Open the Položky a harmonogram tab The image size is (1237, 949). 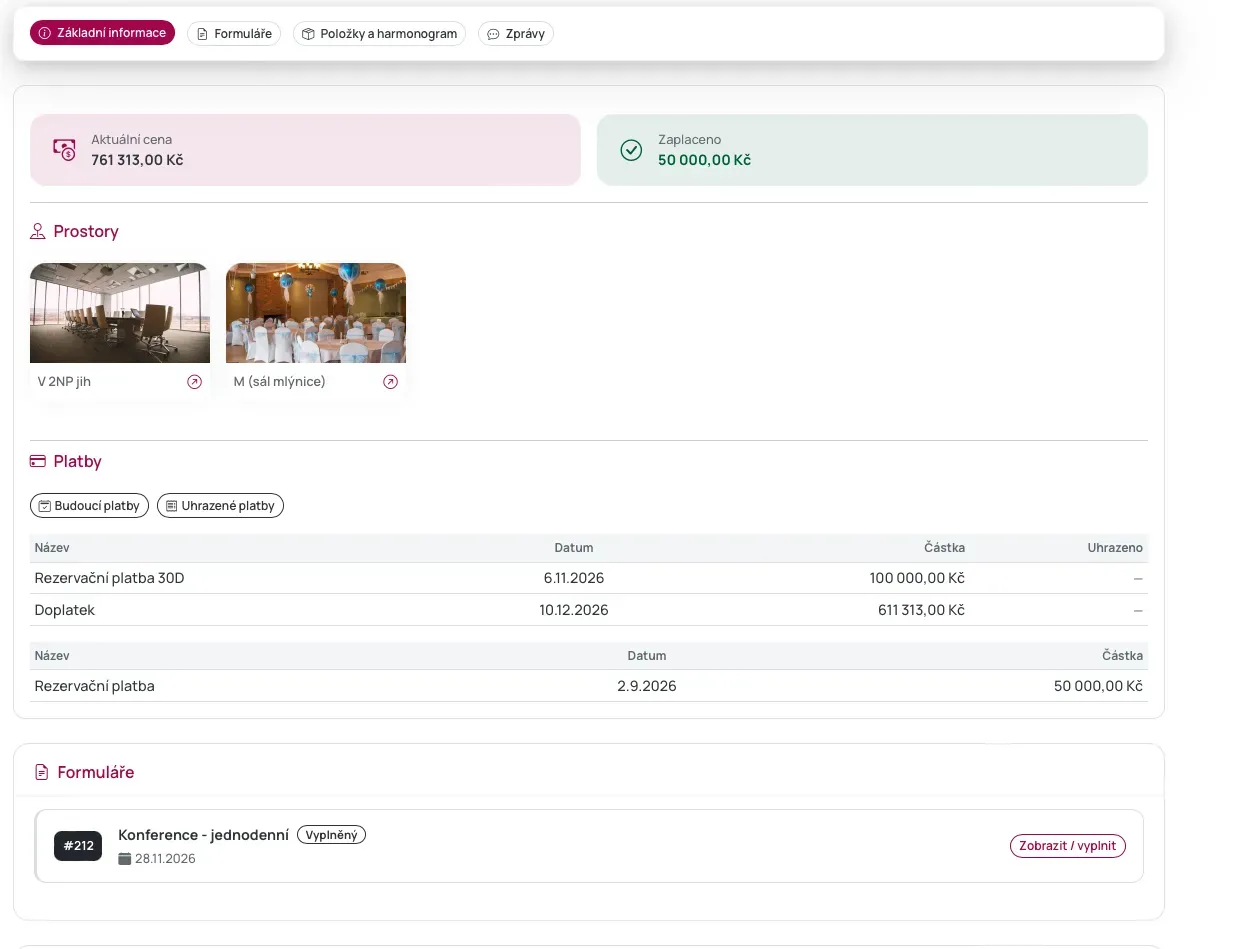379,34
